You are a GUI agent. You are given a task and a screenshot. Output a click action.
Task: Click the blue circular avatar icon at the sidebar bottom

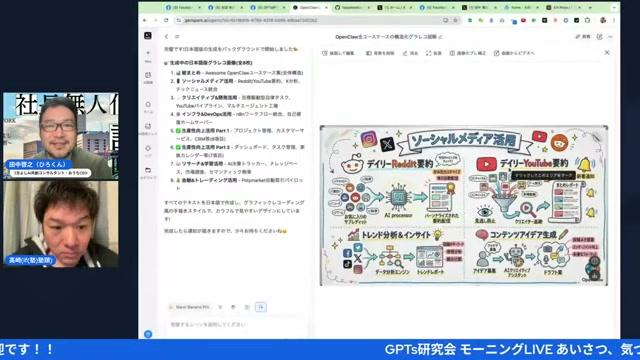tap(148, 334)
